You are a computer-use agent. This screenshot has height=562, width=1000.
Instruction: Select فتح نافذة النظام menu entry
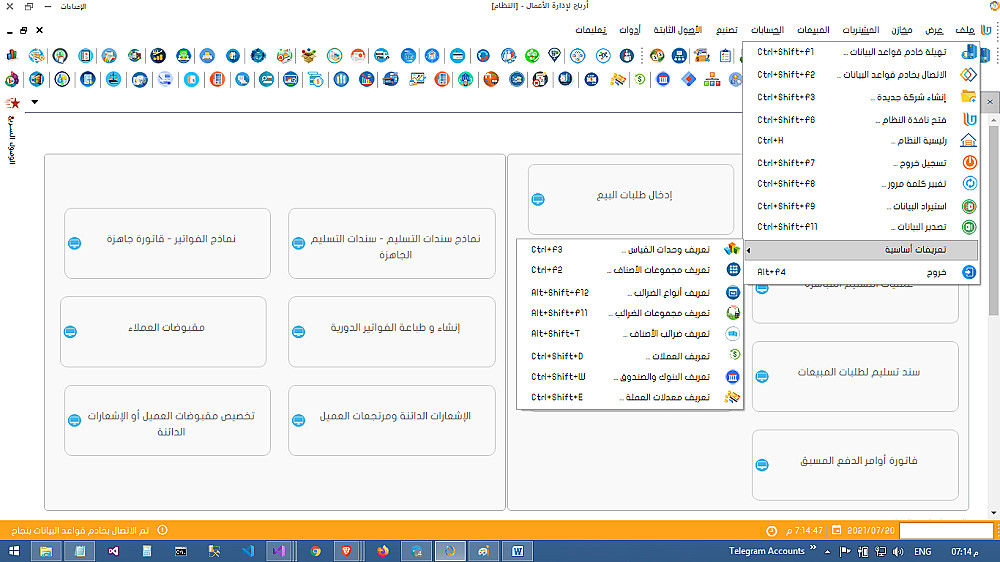tap(861, 119)
